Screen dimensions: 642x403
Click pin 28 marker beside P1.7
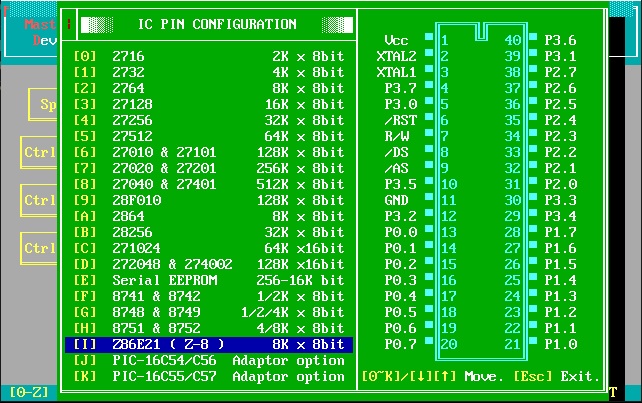(x=533, y=228)
